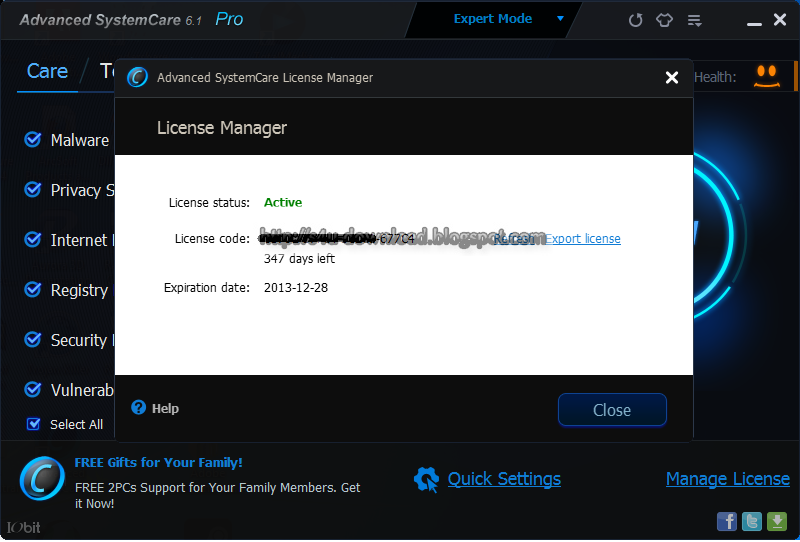Viewport: 800px width, 542px height.
Task: Uncheck the Select All checkbox
Action: click(x=34, y=424)
